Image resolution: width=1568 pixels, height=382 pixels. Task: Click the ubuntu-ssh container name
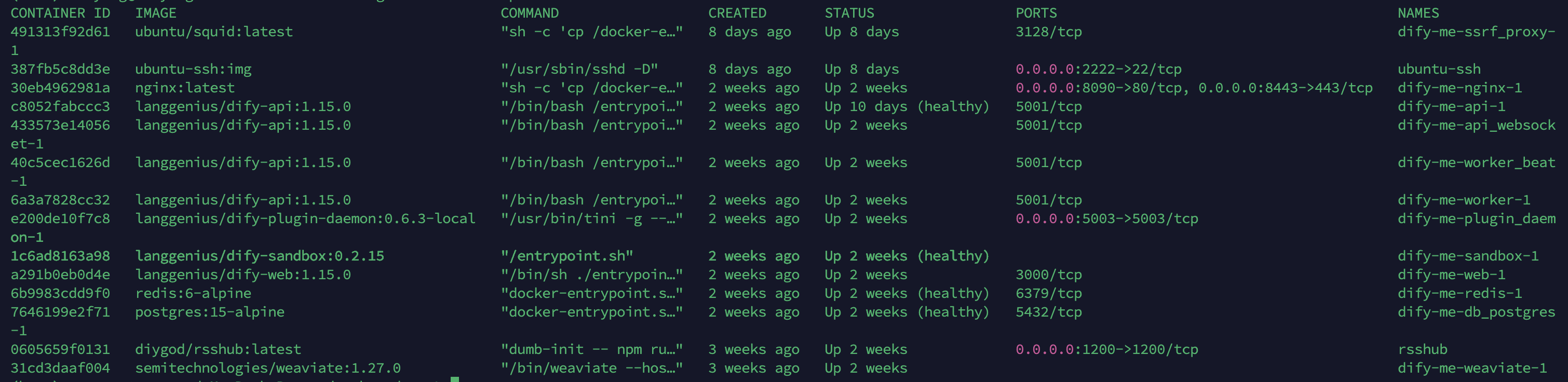[1439, 70]
